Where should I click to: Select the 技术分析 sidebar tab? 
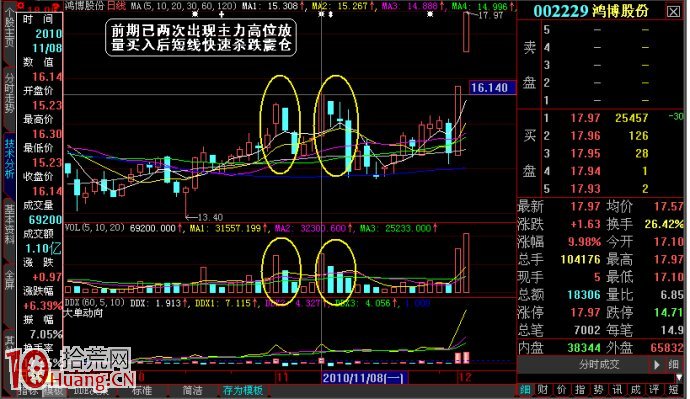tap(8, 158)
